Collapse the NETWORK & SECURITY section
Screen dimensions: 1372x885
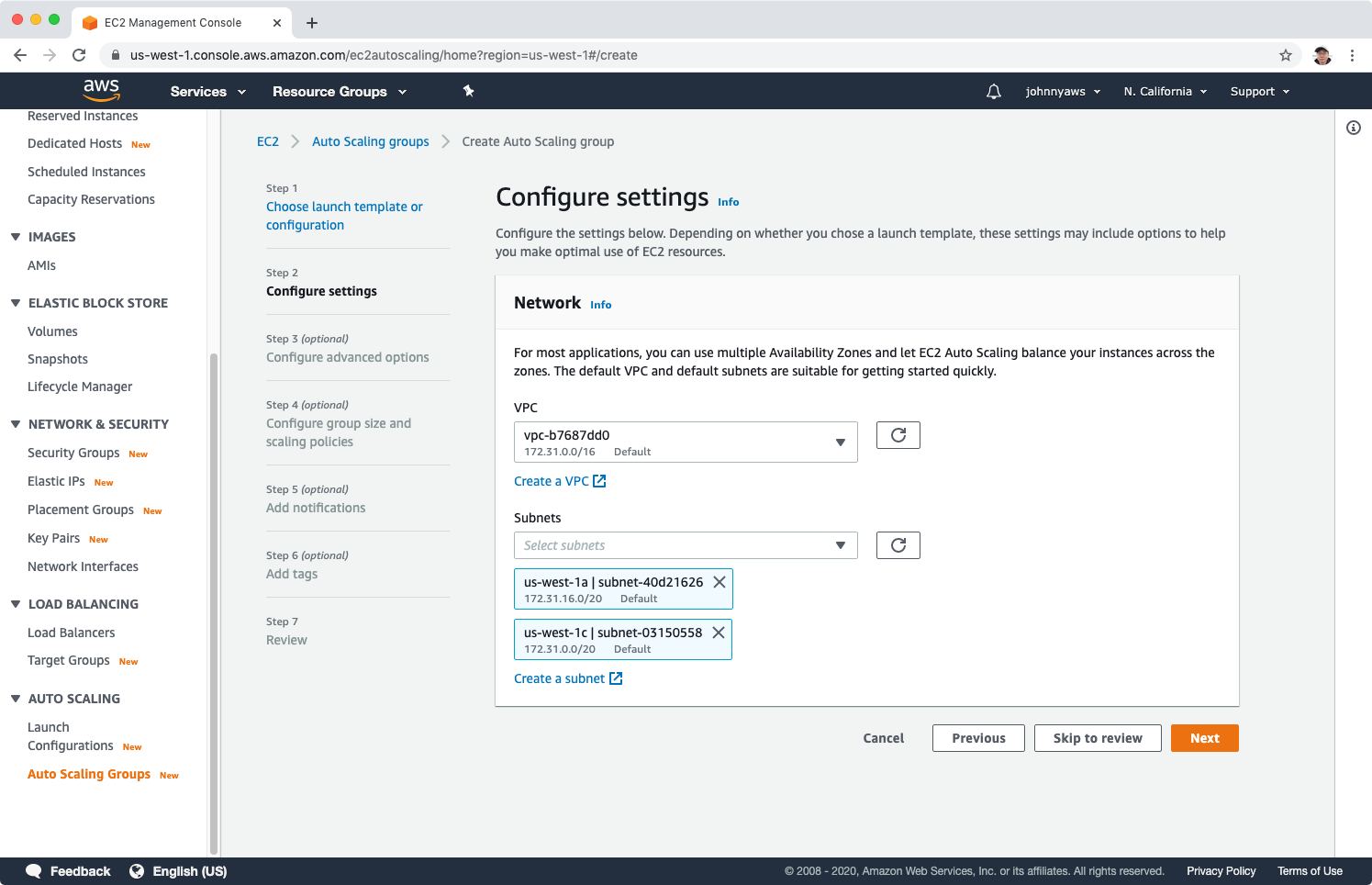[16, 424]
